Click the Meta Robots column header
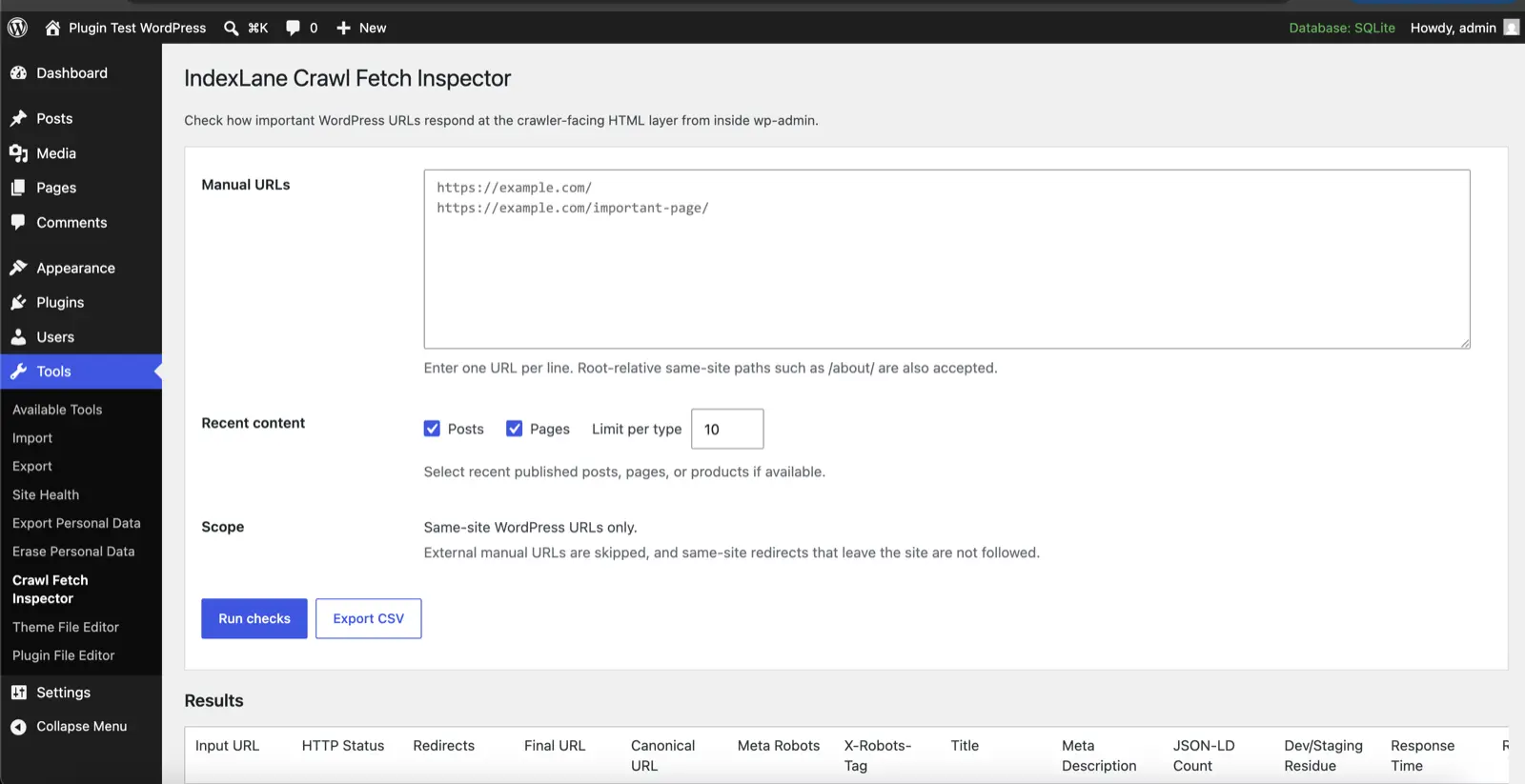1525x784 pixels. pyautogui.click(x=778, y=746)
